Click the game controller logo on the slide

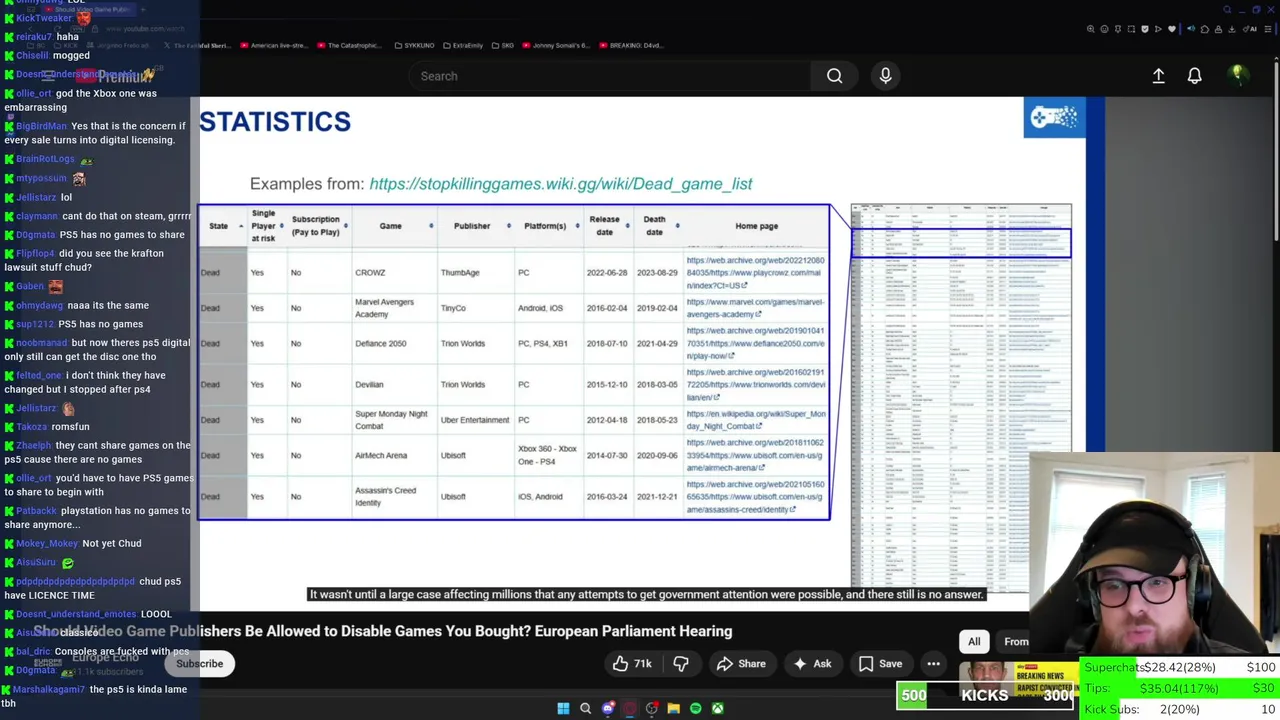(1054, 117)
